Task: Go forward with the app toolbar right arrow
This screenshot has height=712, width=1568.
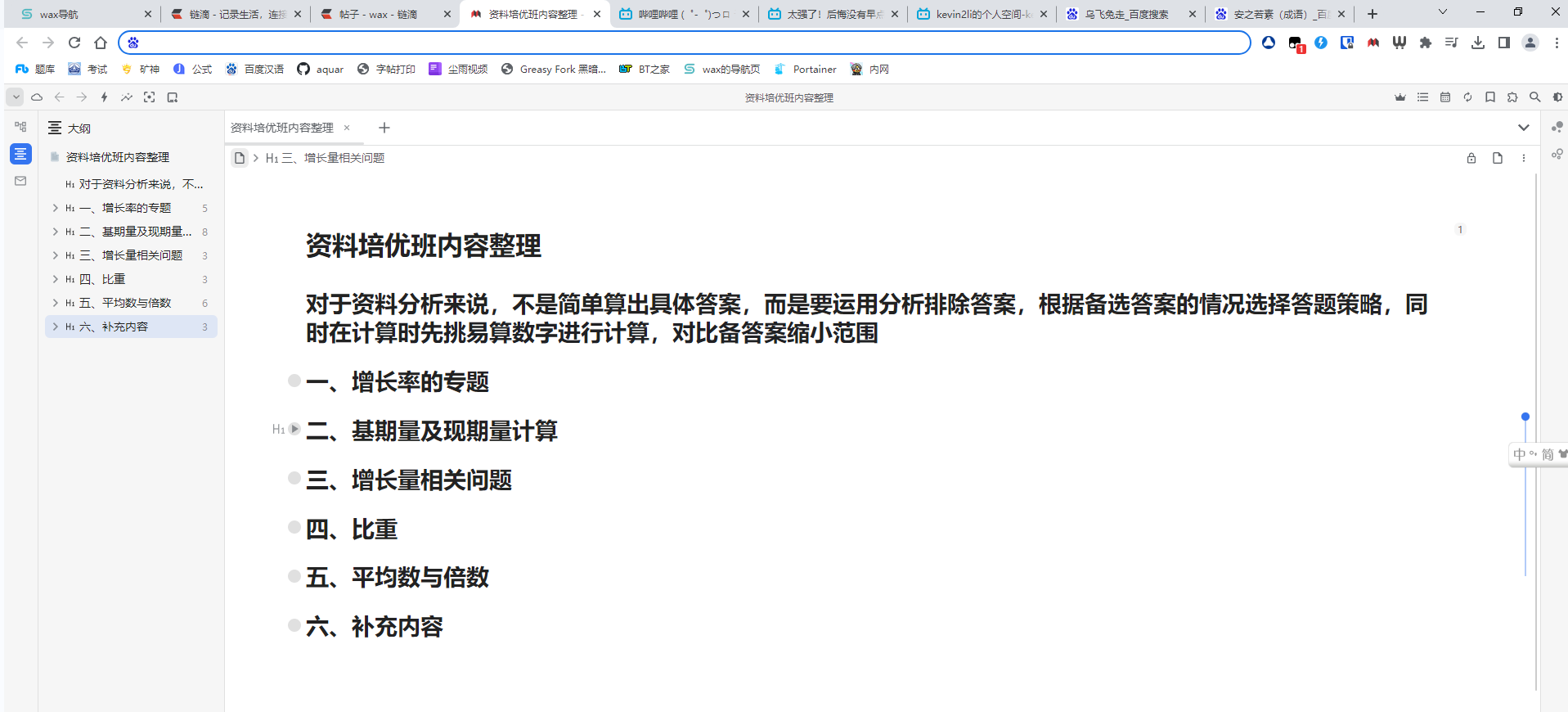Action: coord(82,97)
